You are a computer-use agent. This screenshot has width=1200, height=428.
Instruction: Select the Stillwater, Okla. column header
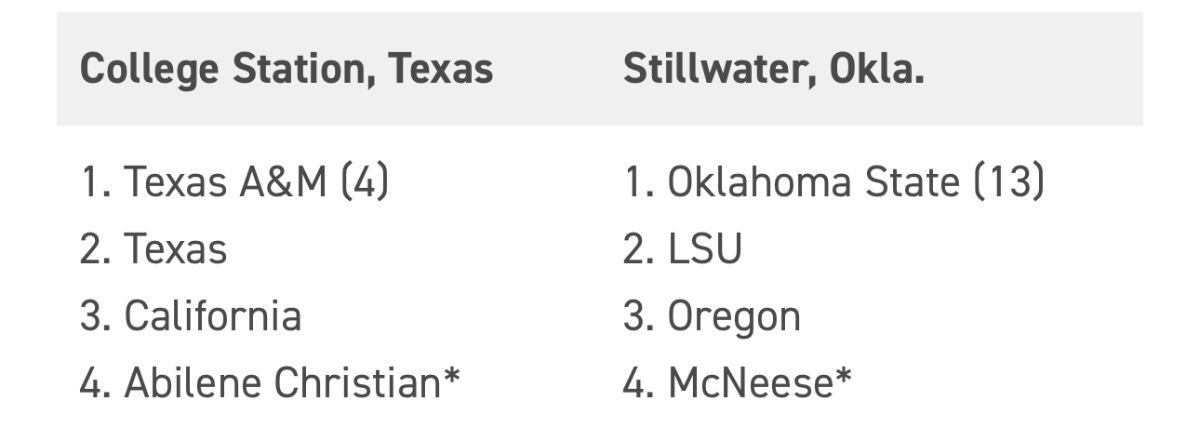[x=773, y=70]
